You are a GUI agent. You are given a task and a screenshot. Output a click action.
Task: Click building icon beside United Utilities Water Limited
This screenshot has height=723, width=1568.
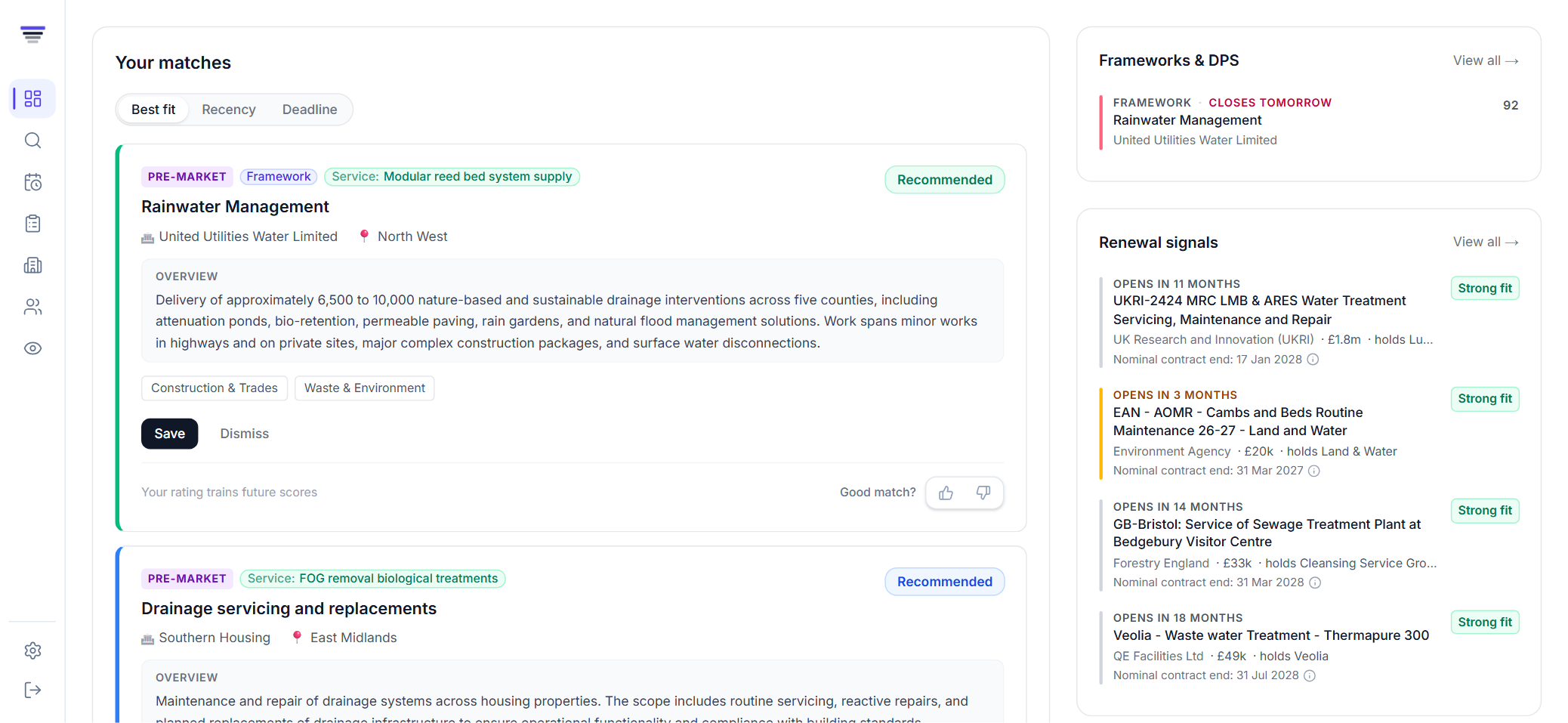[x=147, y=238]
